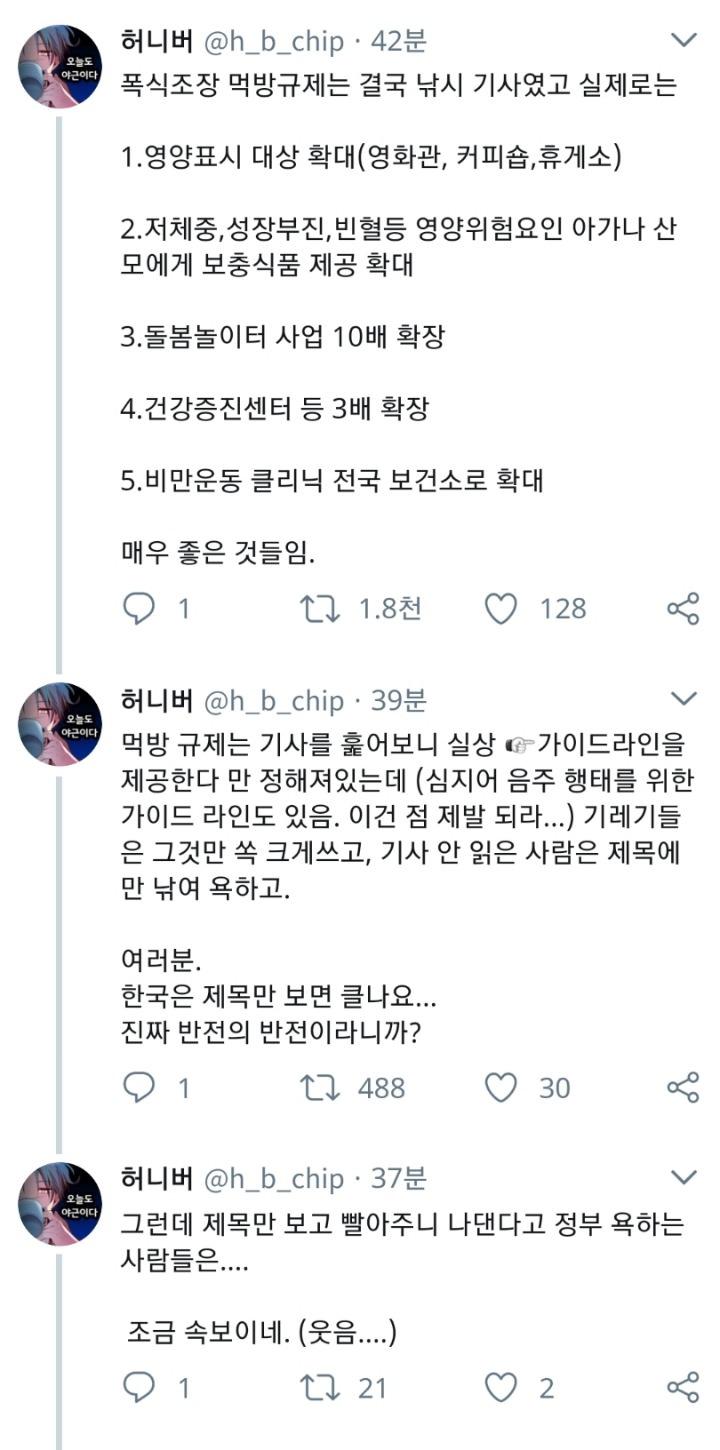Open the avatar on the 39분 tweet
The image size is (720, 1450).
(60, 725)
